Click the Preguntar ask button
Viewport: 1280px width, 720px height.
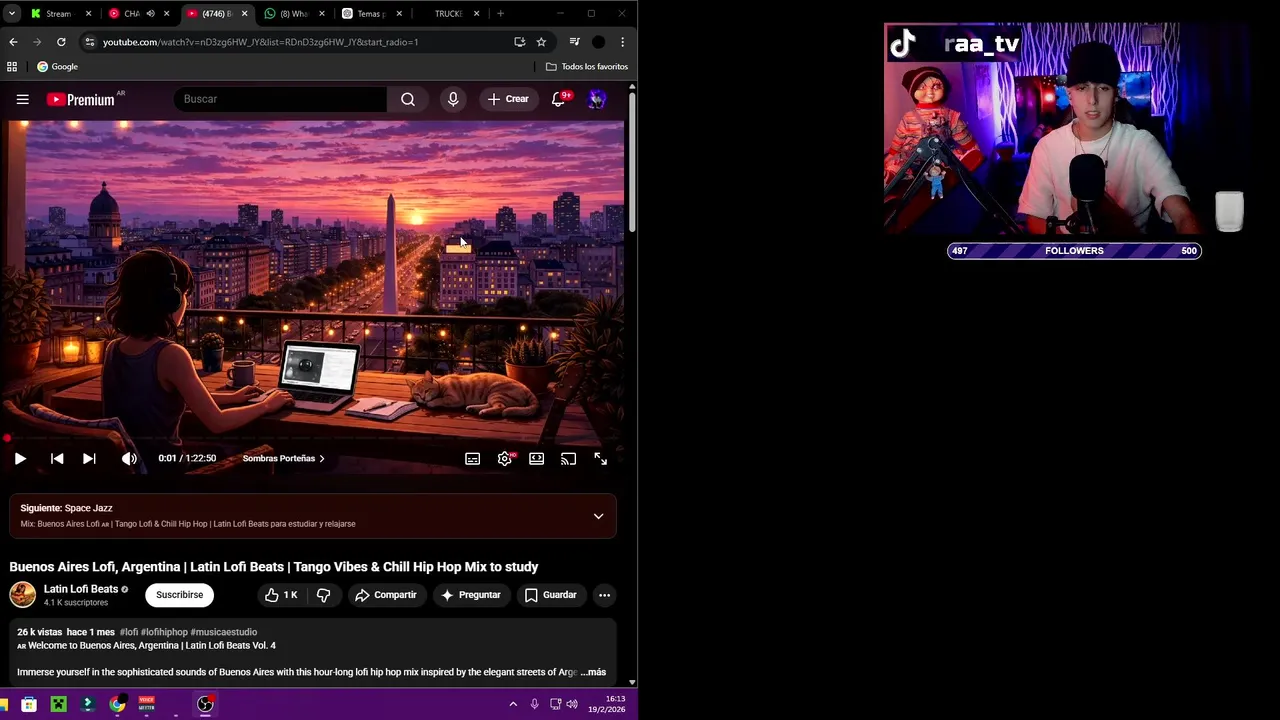(x=470, y=595)
